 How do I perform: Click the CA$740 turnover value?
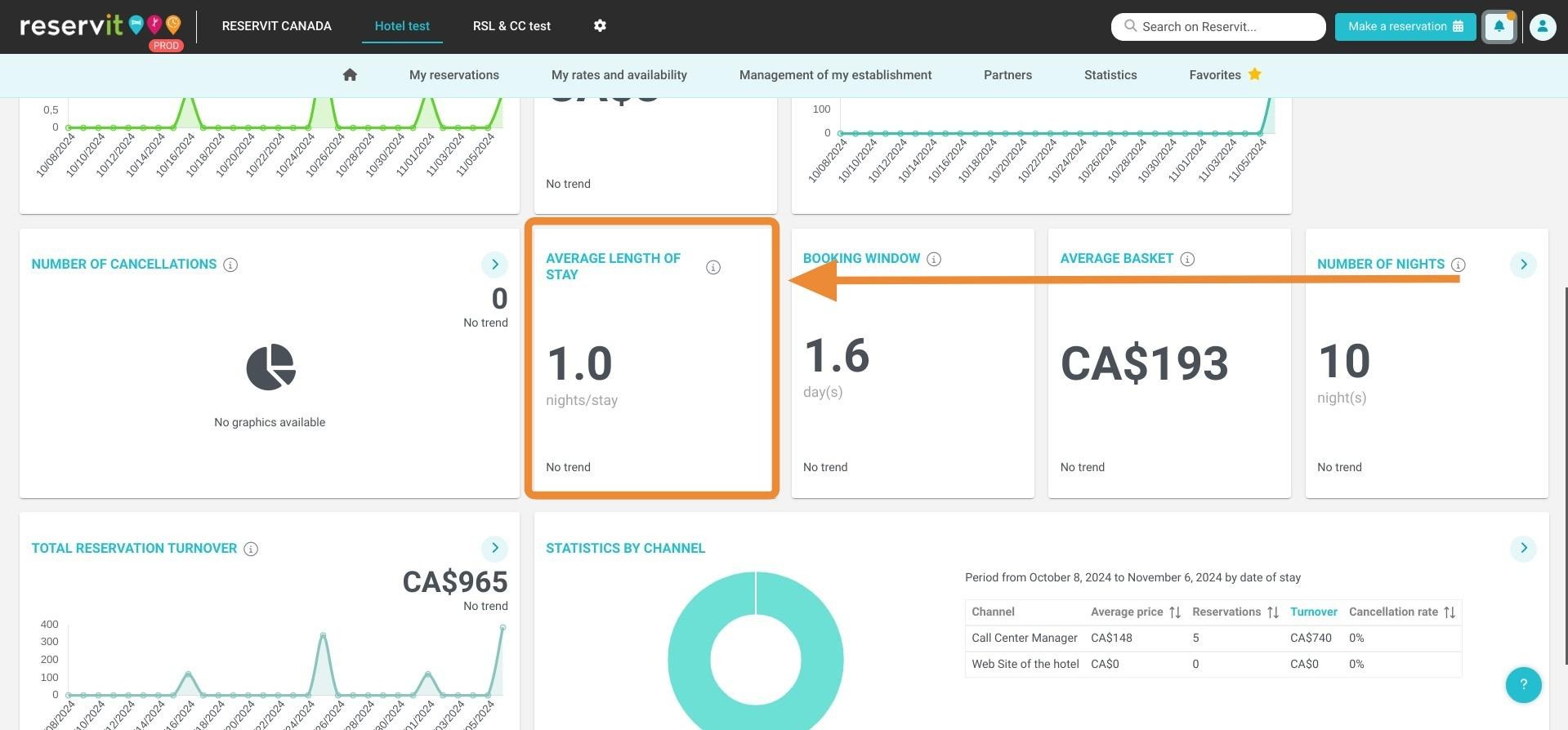[1311, 638]
